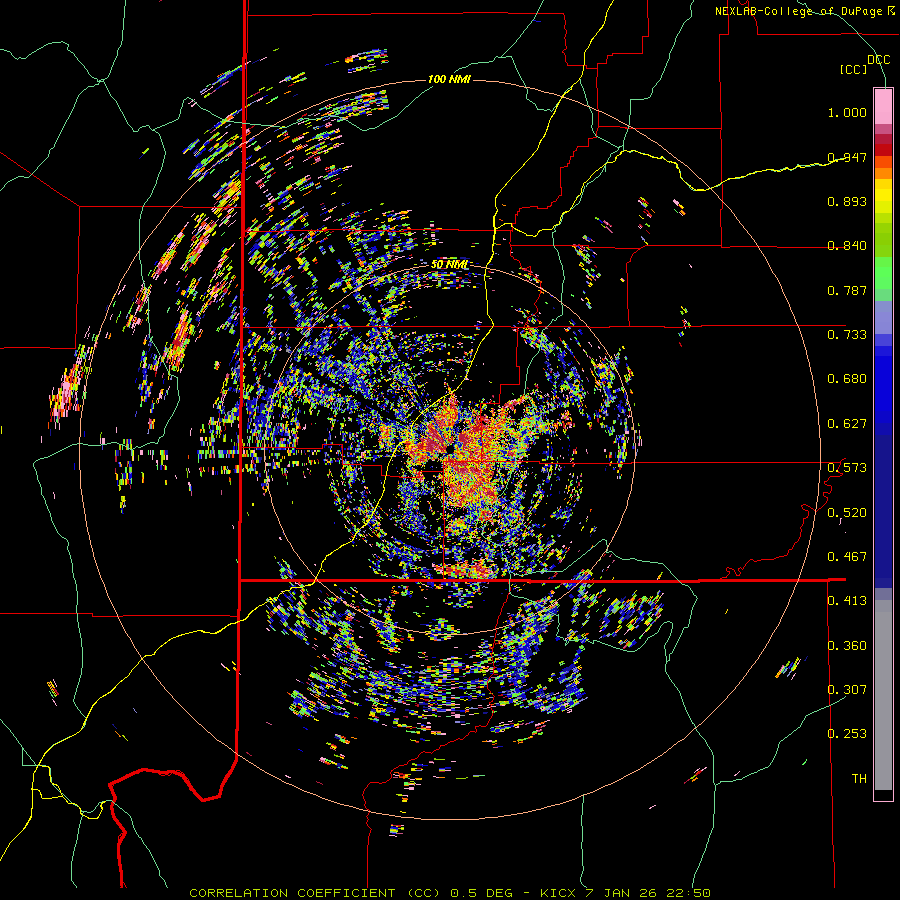This screenshot has height=900, width=900.
Task: Click the 0.253 scale value
Action: pyautogui.click(x=847, y=734)
